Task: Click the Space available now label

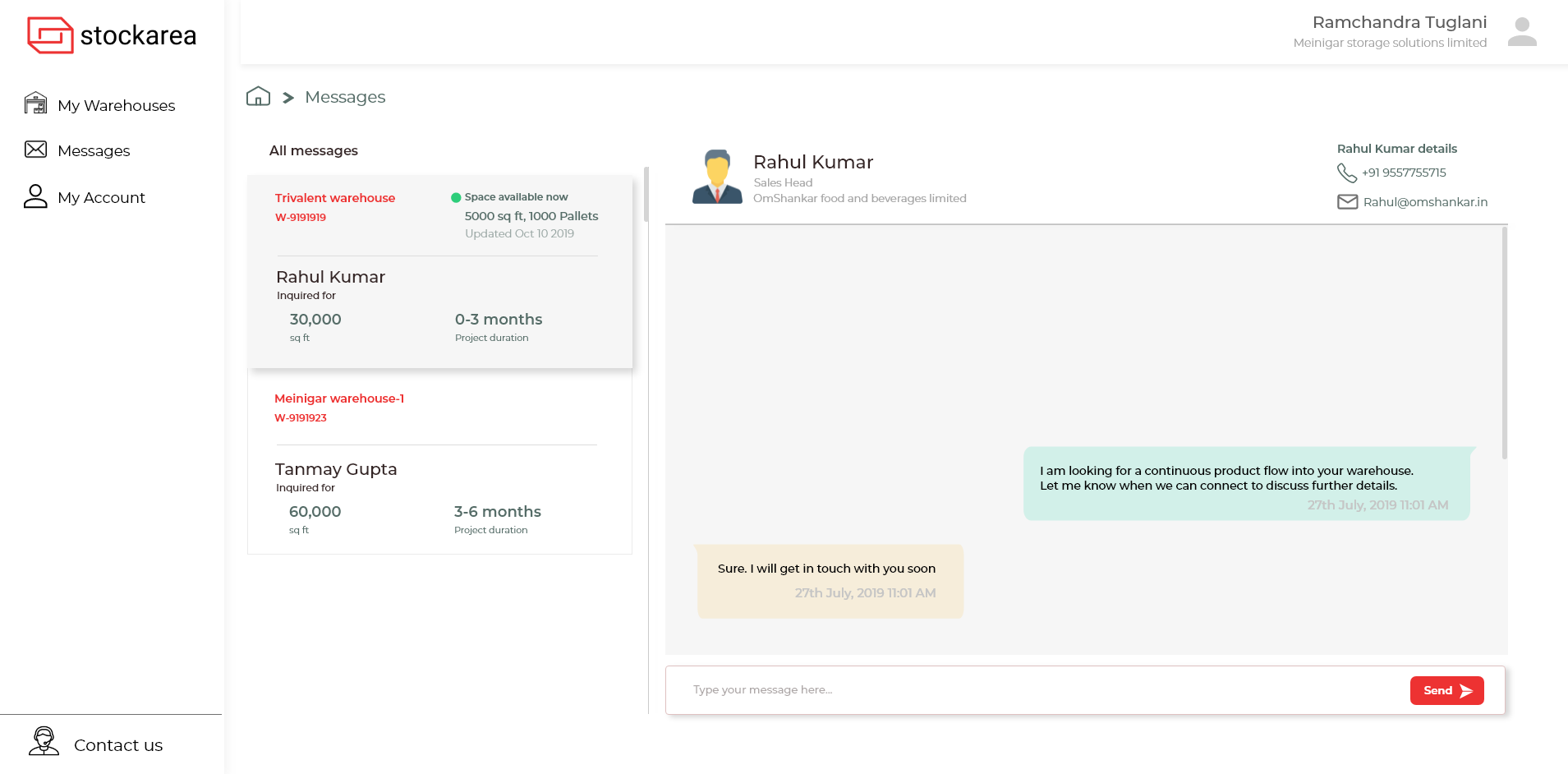Action: (x=516, y=197)
